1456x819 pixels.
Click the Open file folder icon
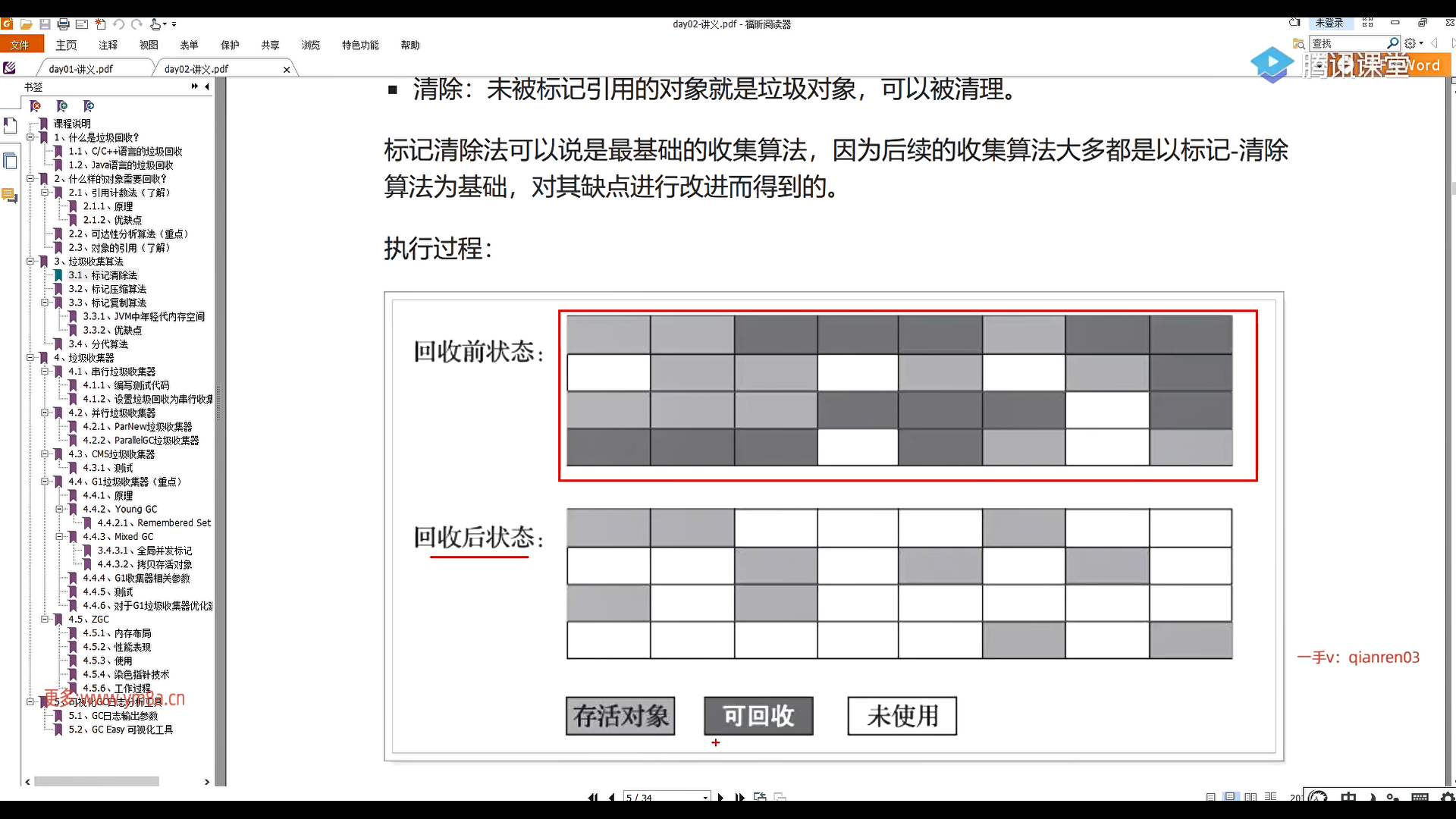(26, 24)
